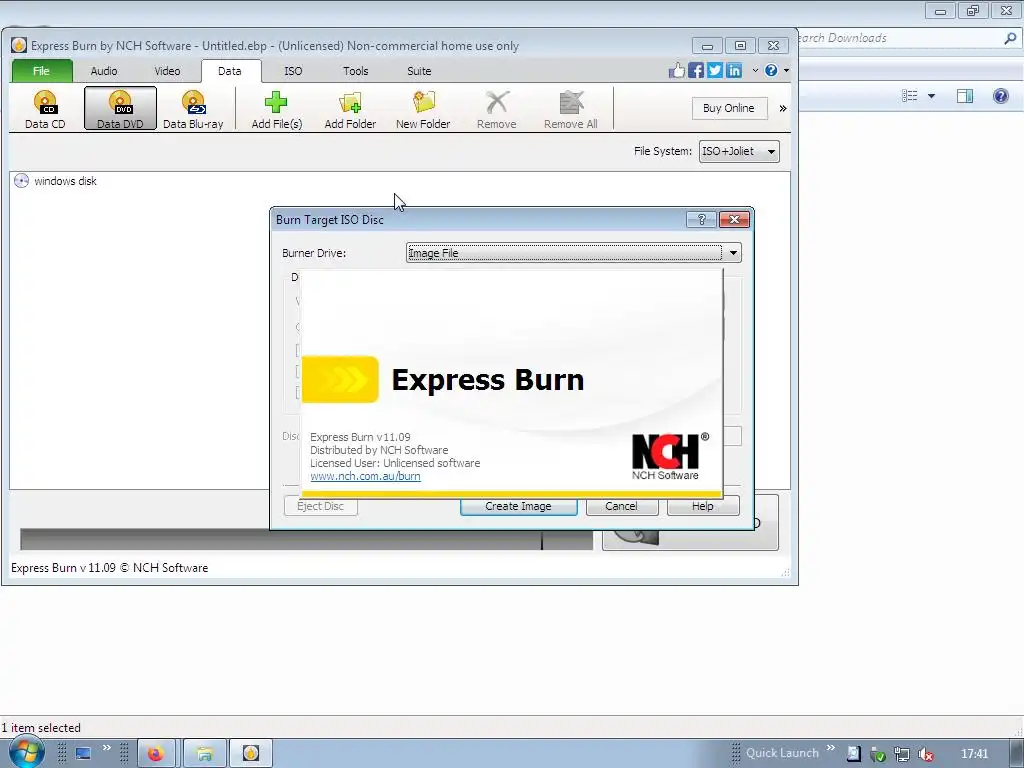Image resolution: width=1024 pixels, height=768 pixels.
Task: Expand the desktop toolbar overflow chevron
Action: coord(106,748)
